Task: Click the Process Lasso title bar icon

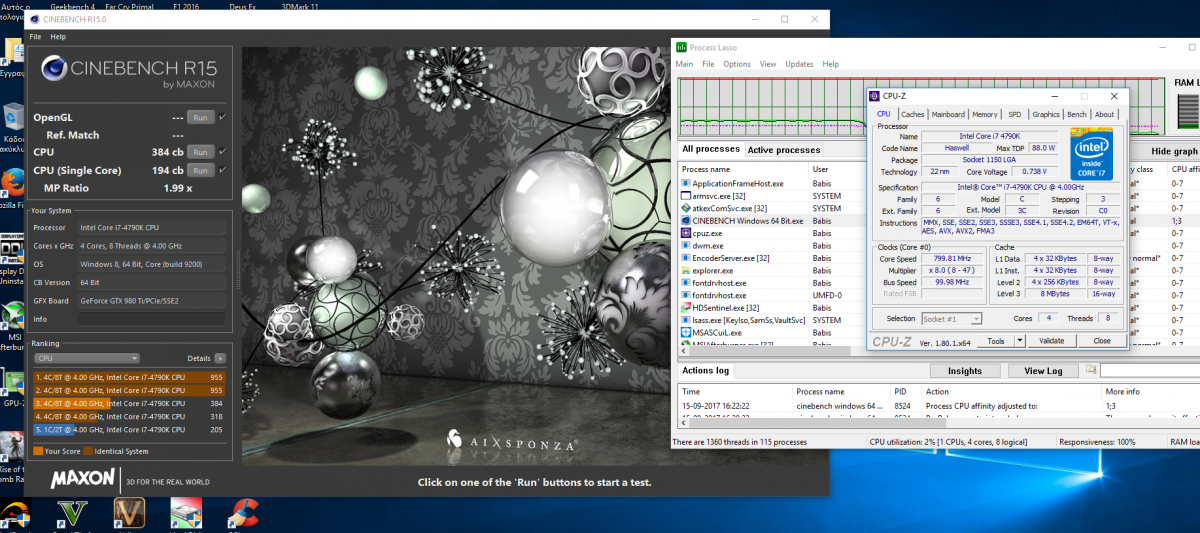Action: tap(682, 47)
